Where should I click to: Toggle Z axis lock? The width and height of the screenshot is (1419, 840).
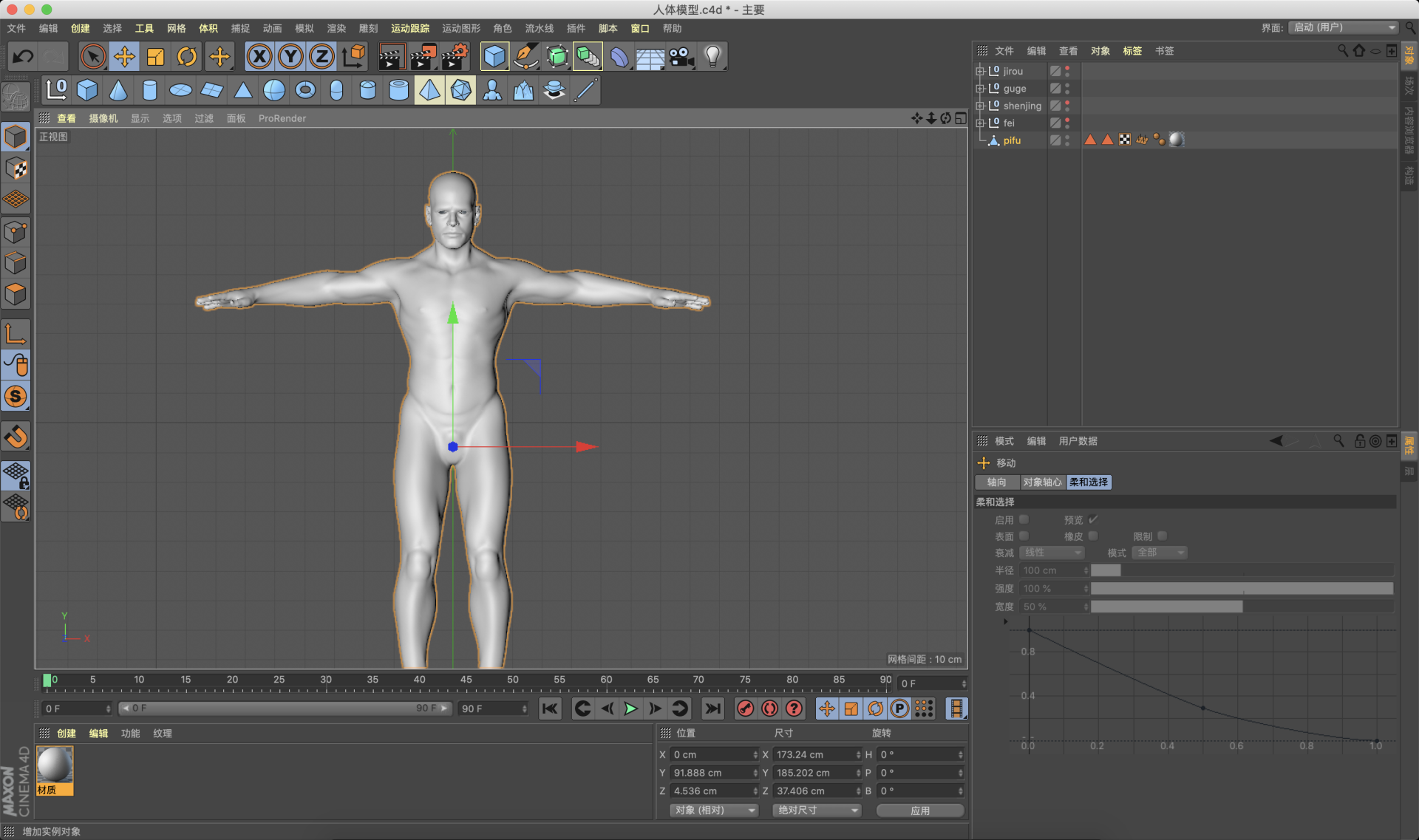321,56
